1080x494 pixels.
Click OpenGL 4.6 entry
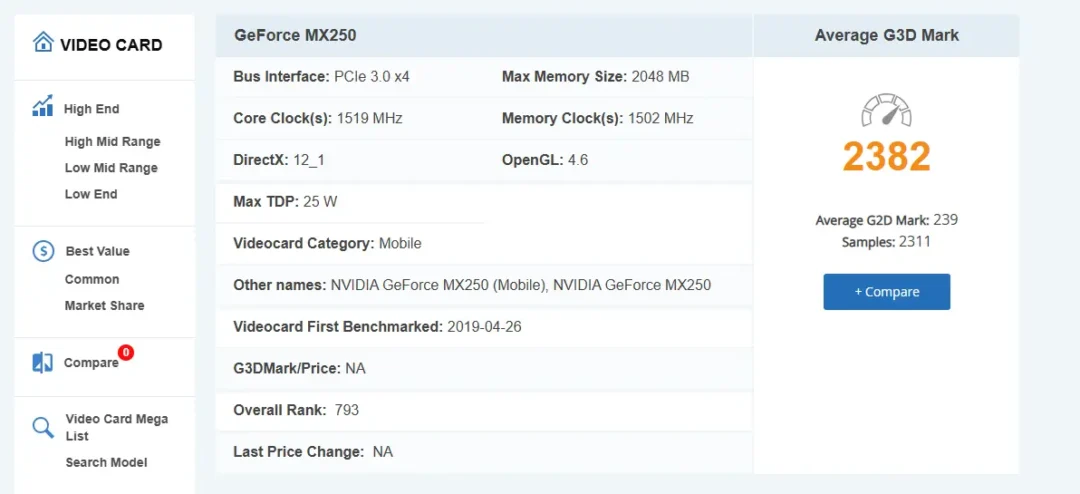pos(545,161)
